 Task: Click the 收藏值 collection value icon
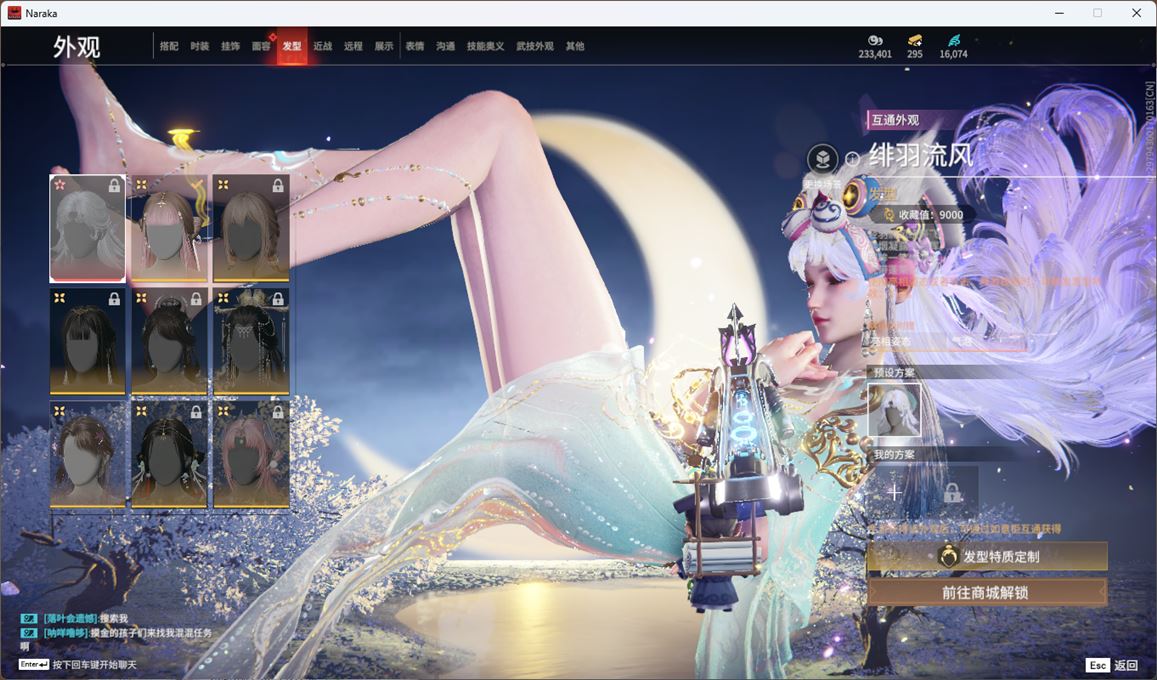[888, 215]
